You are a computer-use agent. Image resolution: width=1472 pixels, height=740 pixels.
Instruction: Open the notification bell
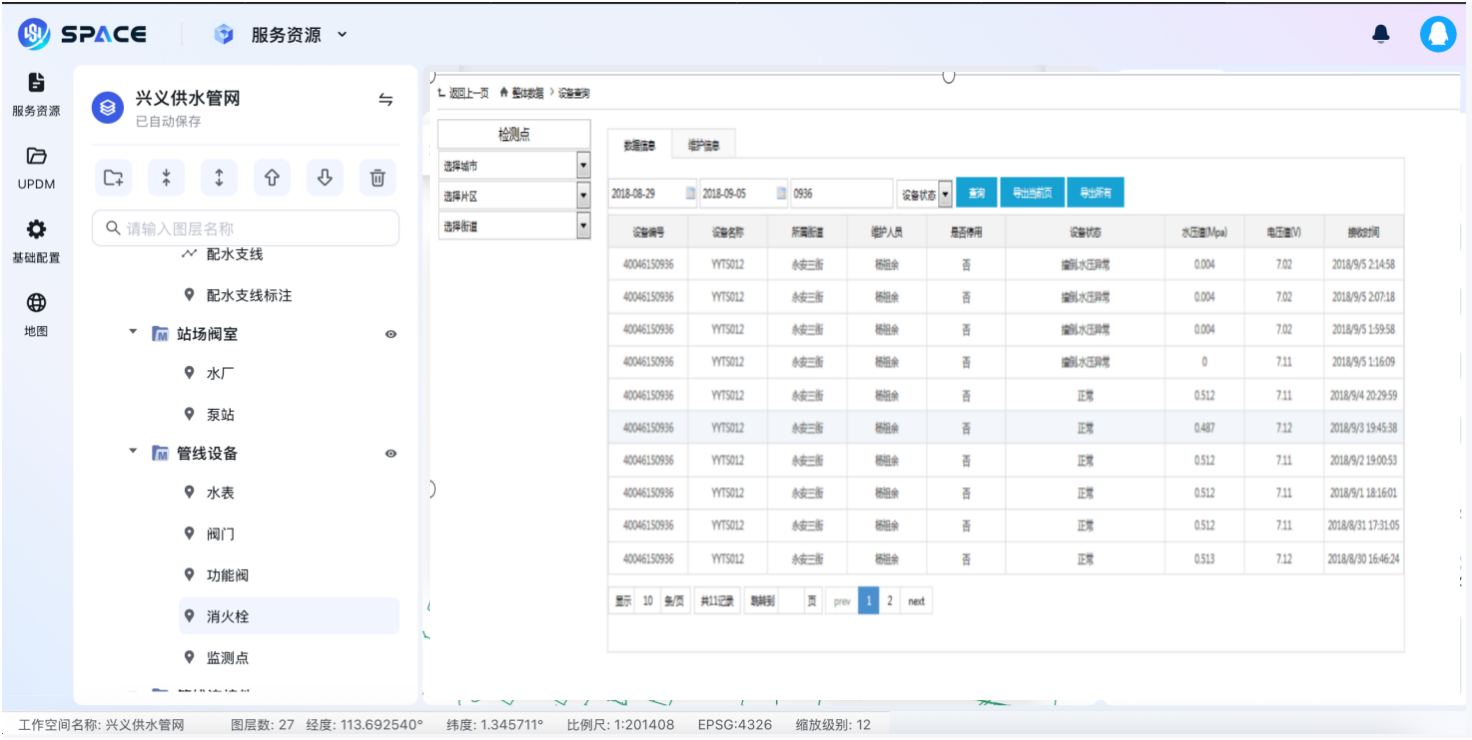point(1381,35)
